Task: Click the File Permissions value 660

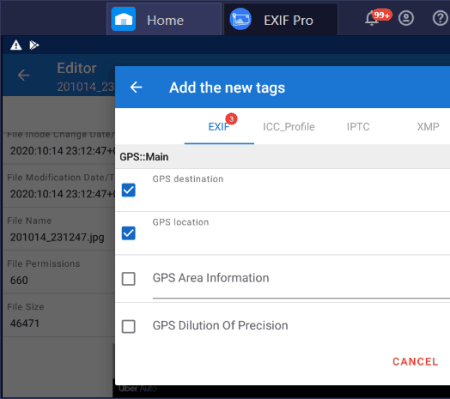Action: pyautogui.click(x=19, y=280)
